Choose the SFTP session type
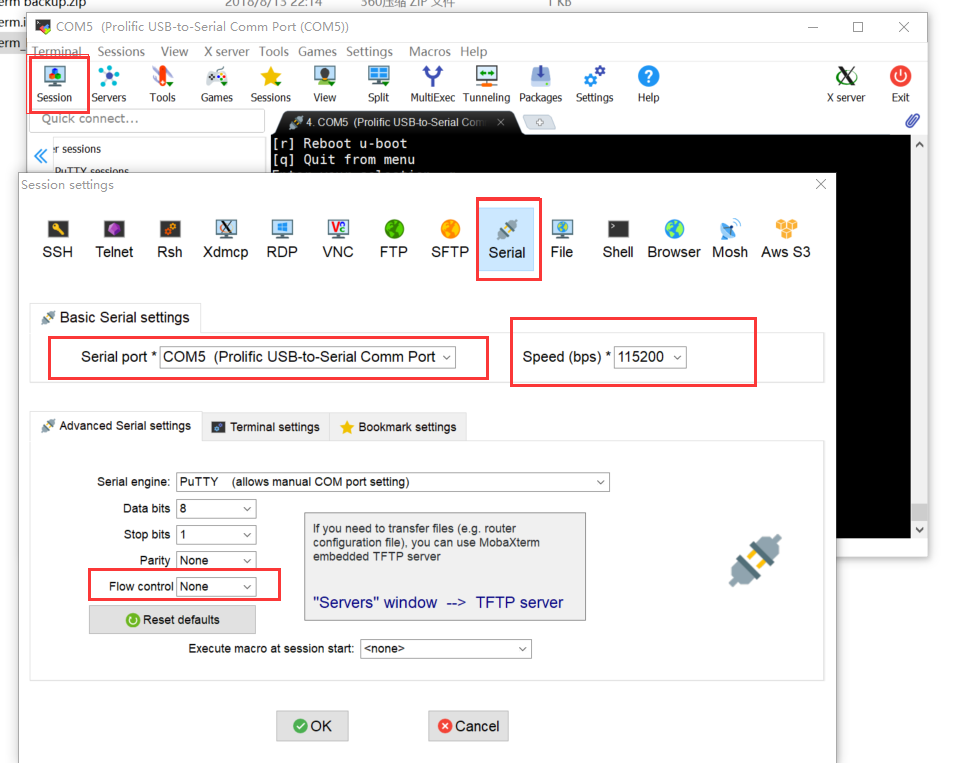Viewport: 956px width, 763px height. point(450,239)
